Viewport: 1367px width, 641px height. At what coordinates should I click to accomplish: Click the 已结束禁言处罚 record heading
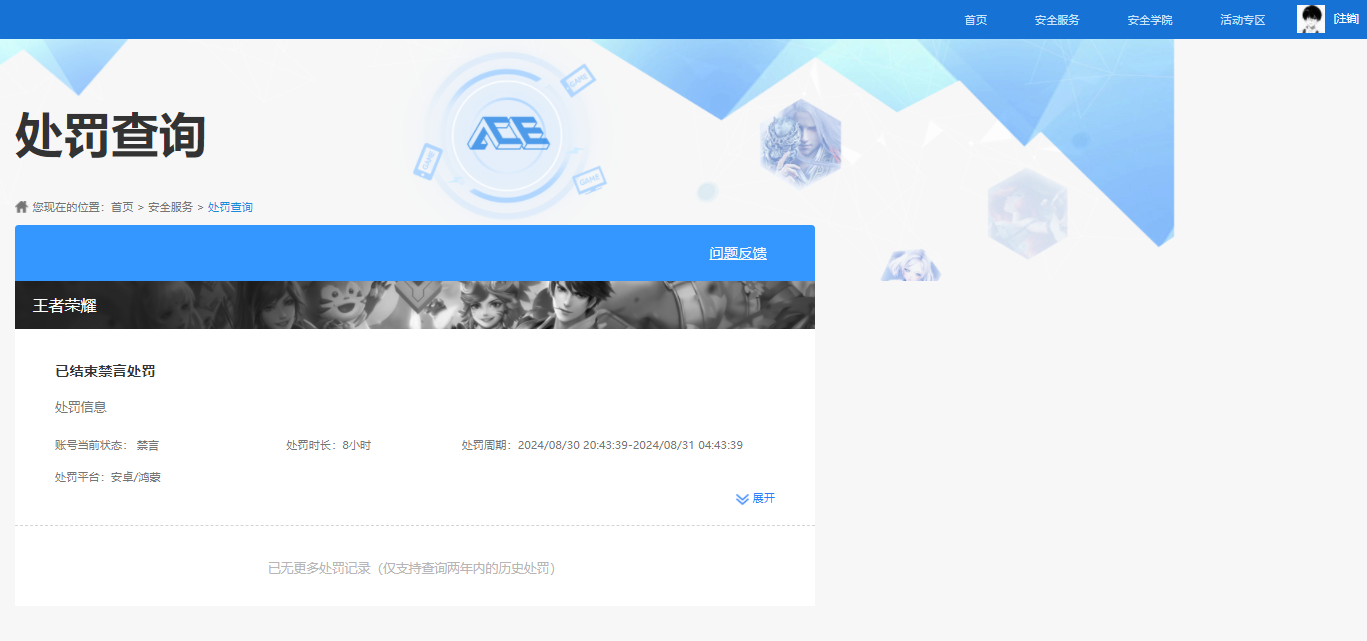coord(105,371)
